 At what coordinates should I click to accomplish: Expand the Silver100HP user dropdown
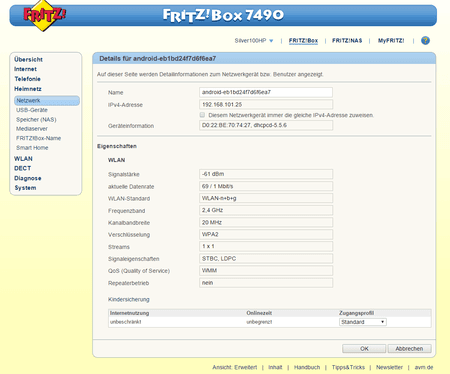click(x=254, y=41)
